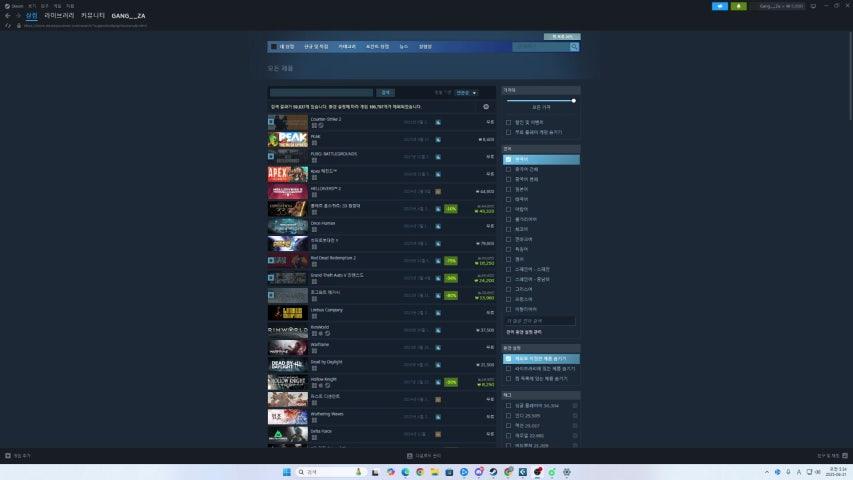Open the PEAK game thumbnail
853x480 pixels.
click(x=287, y=140)
